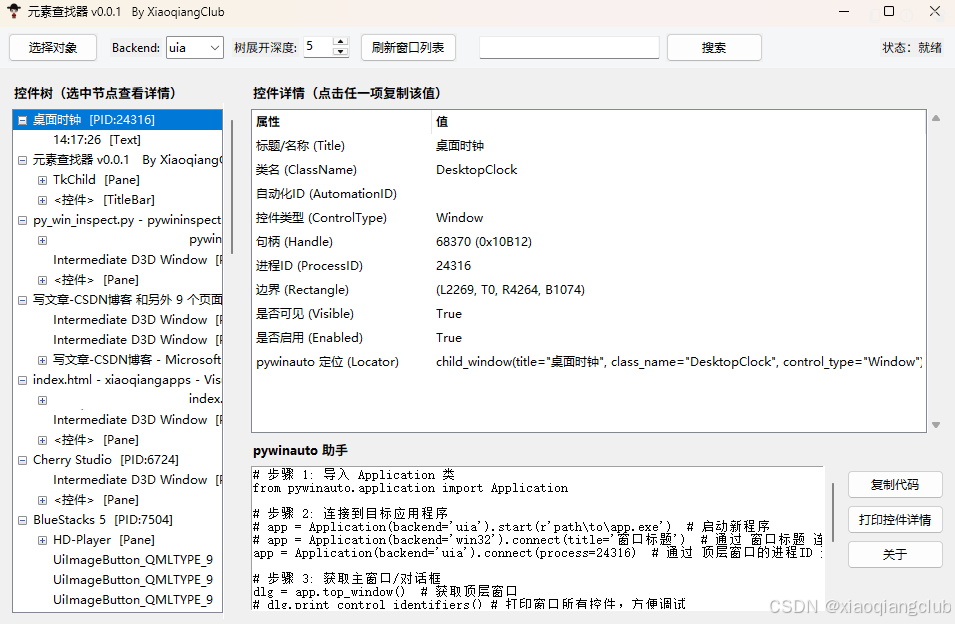Select the 14:17:26 [Text] tree item
The height and width of the screenshot is (624, 955).
[97, 140]
